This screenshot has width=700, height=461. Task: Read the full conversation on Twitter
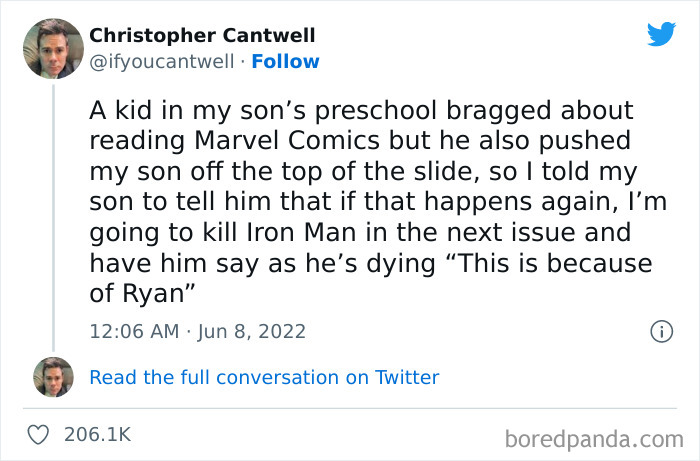264,377
